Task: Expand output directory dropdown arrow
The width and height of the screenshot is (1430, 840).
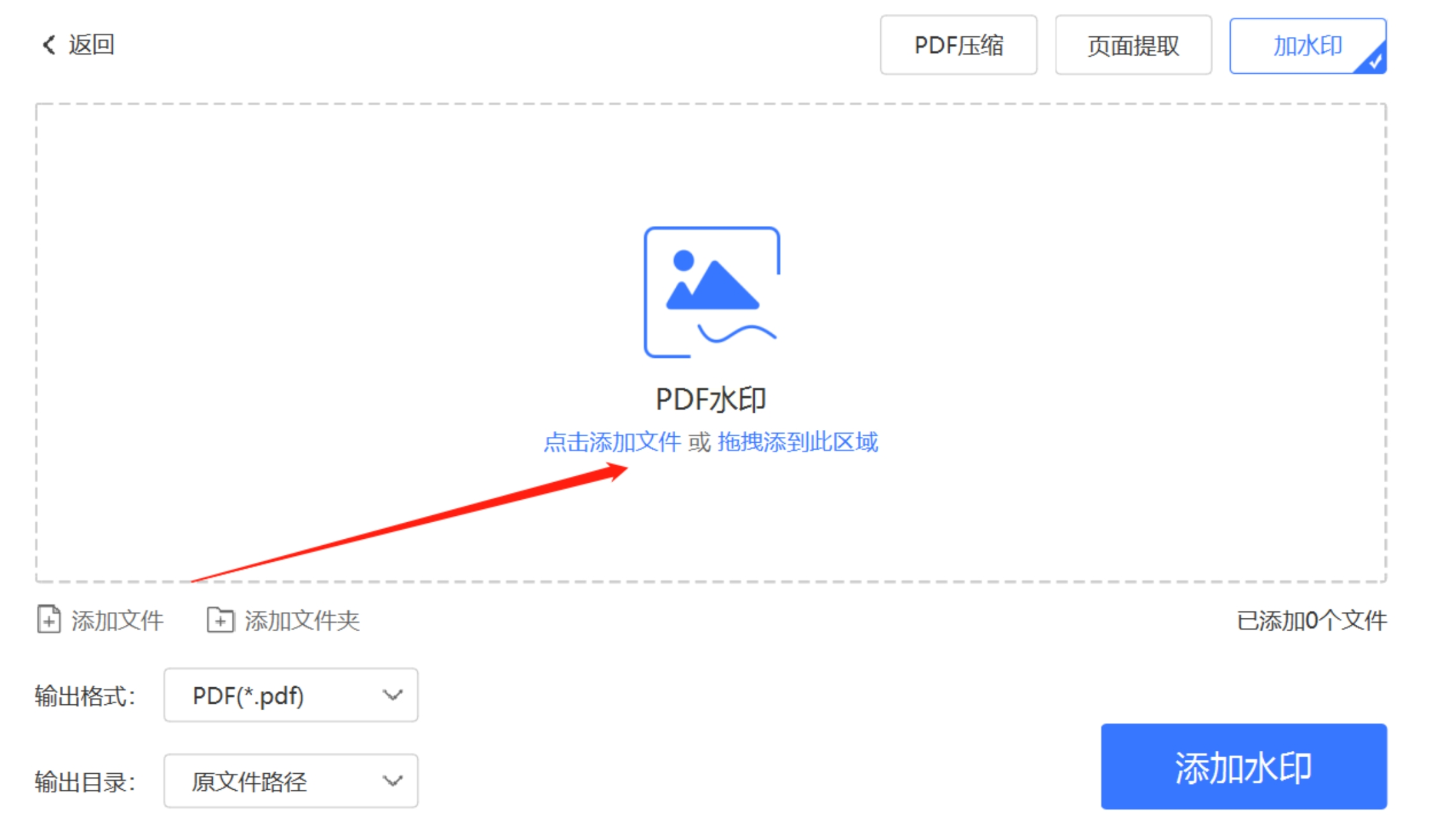Action: [392, 781]
